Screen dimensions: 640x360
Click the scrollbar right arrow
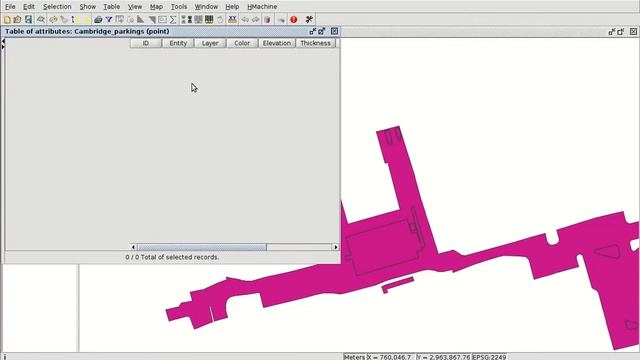(x=336, y=247)
